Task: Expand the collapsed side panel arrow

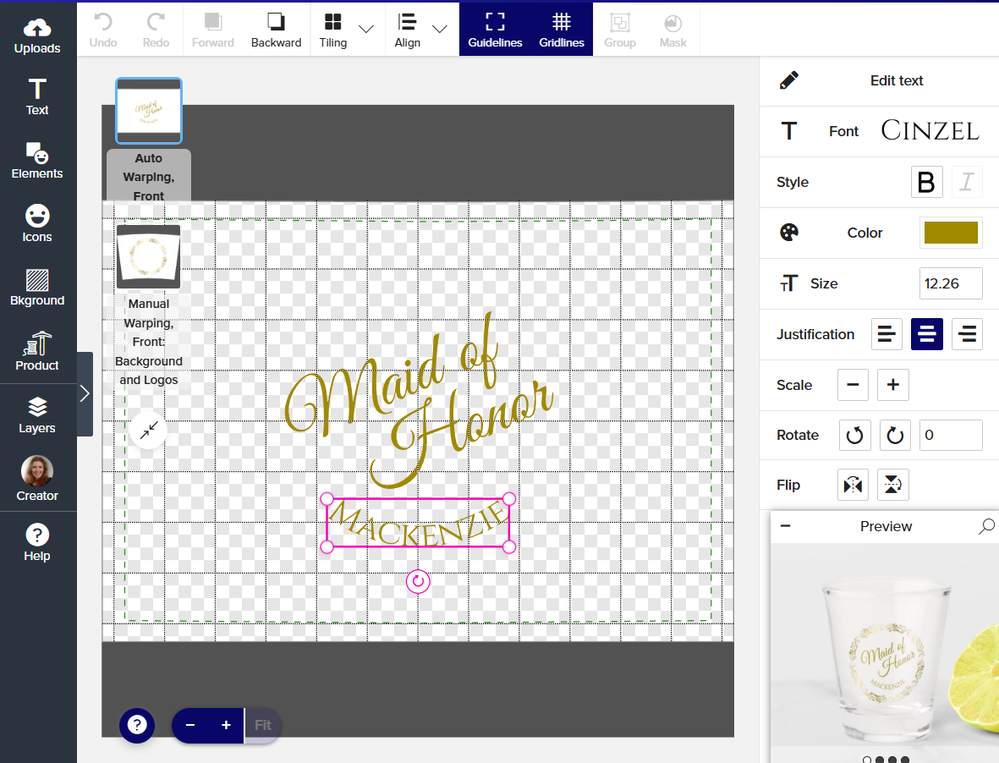Action: point(85,394)
